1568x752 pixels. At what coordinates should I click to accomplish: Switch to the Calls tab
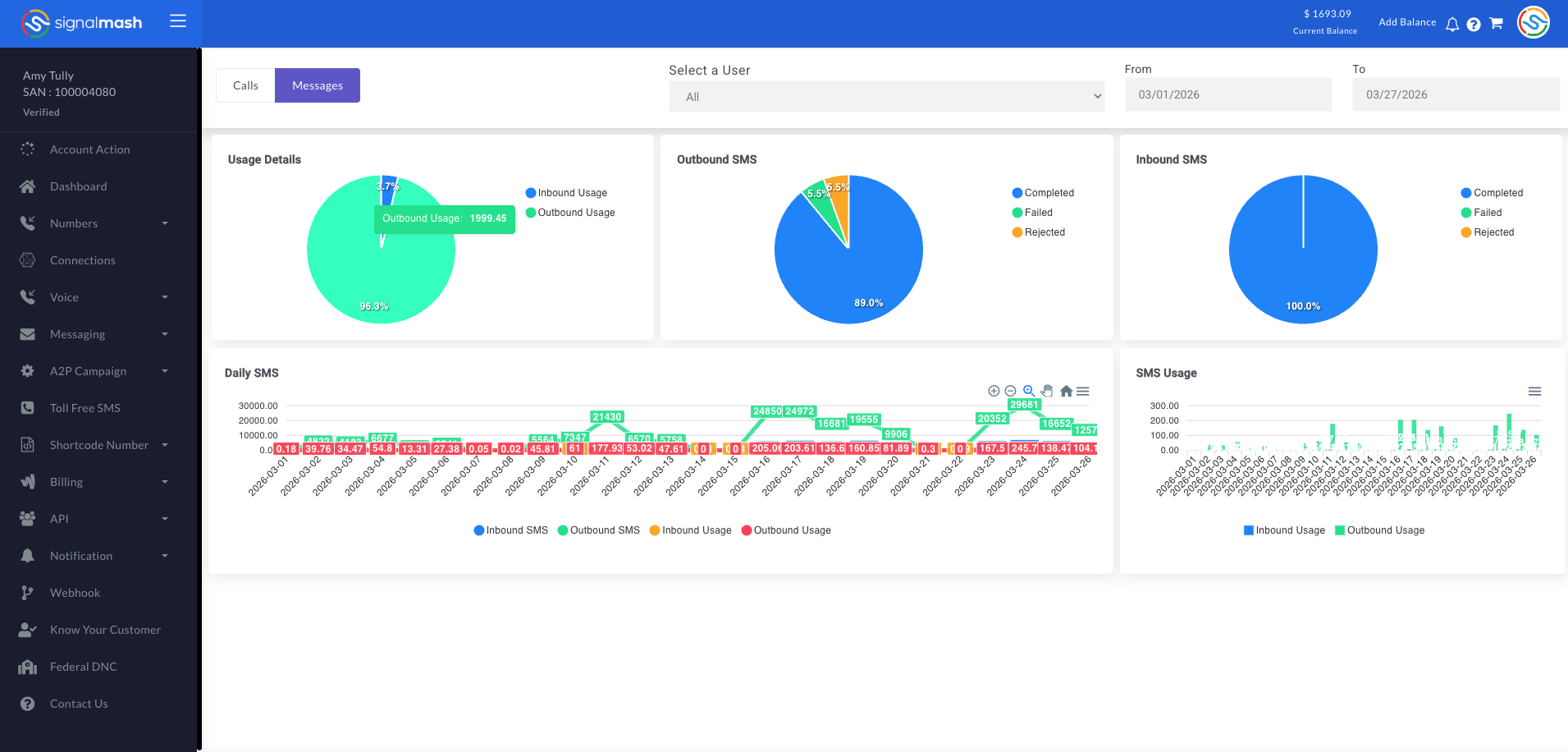point(245,85)
